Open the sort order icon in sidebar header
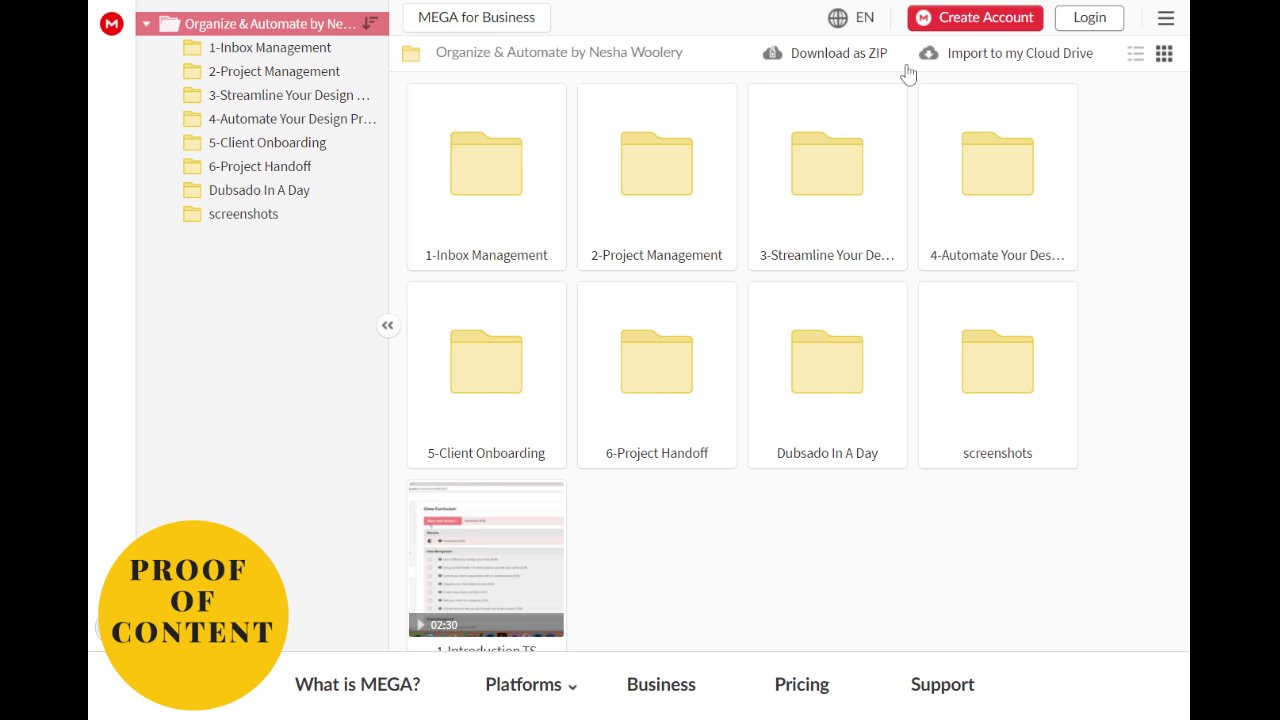The image size is (1280, 720). 370,23
